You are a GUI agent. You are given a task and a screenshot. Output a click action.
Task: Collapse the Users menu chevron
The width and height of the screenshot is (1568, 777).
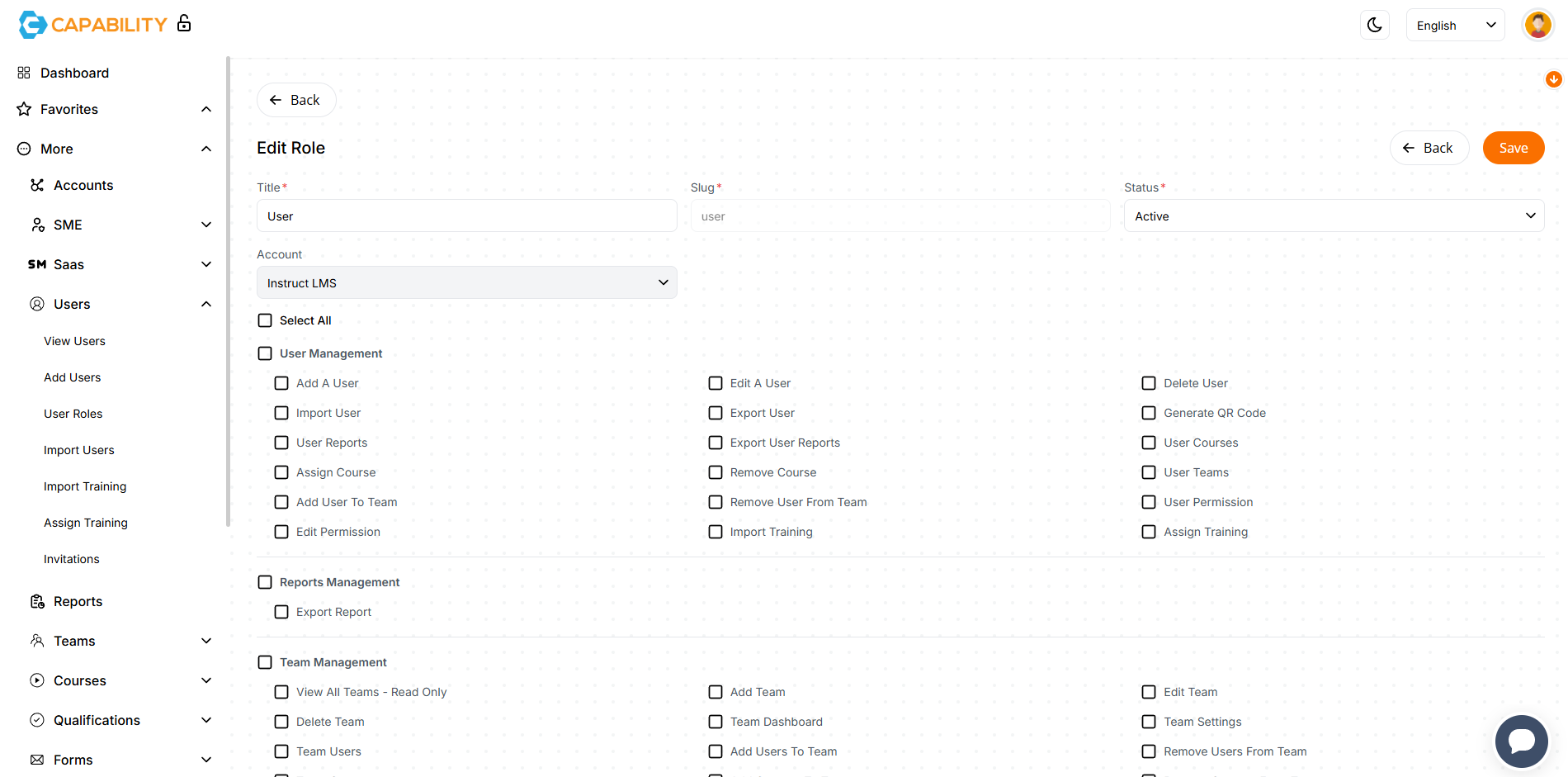[206, 304]
